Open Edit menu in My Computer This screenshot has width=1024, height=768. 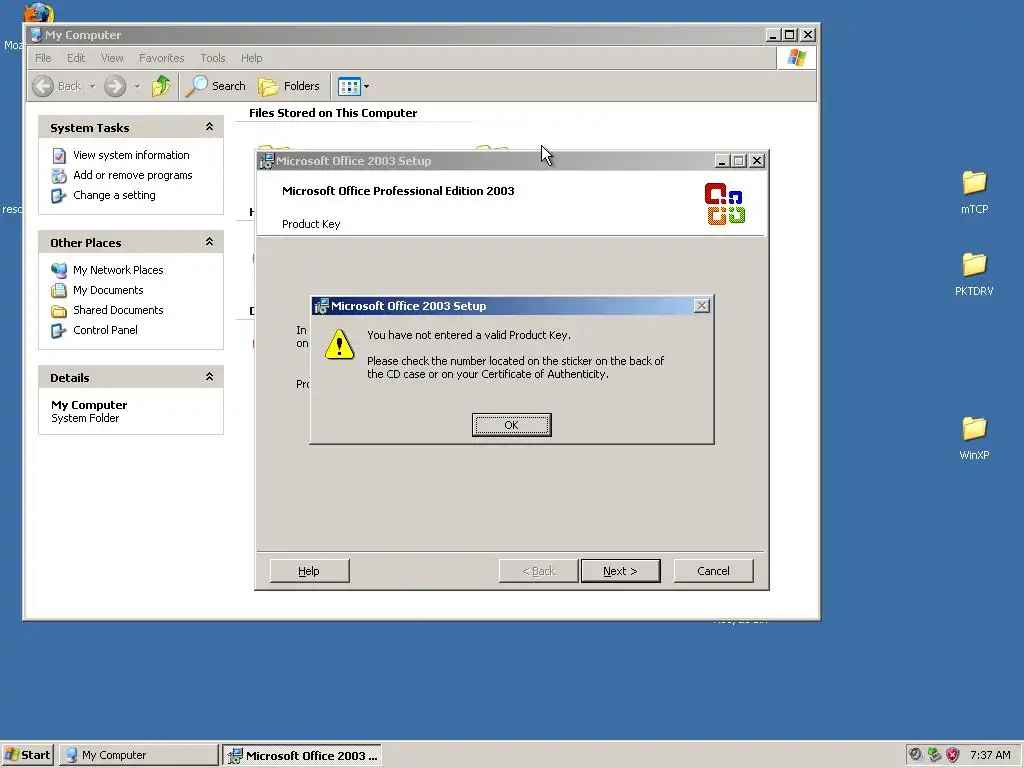76,58
